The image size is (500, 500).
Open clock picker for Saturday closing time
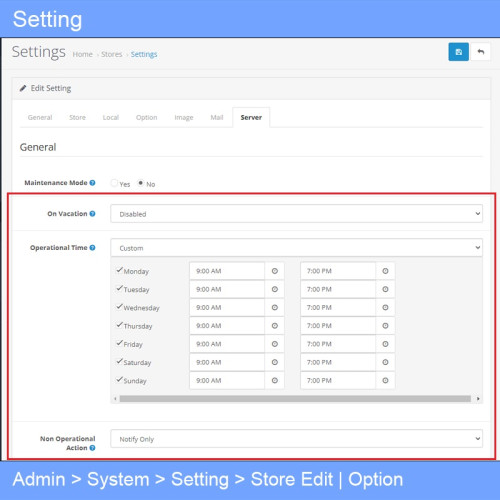[x=385, y=362]
